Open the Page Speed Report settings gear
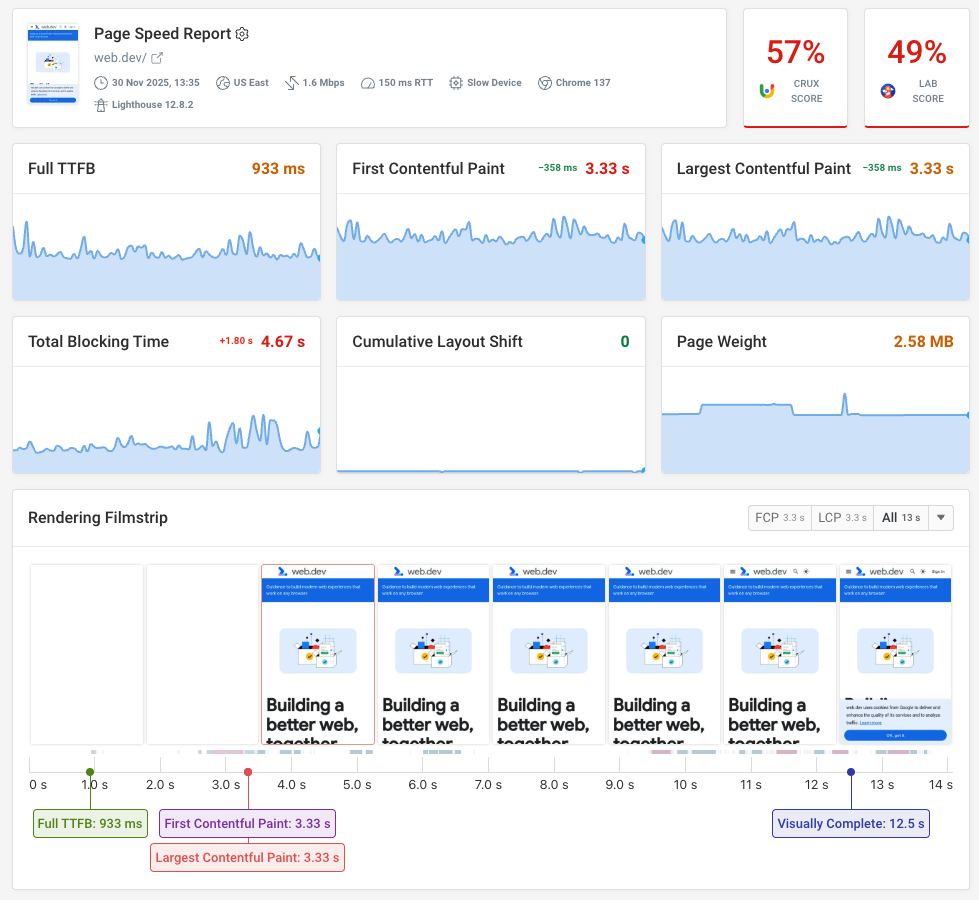This screenshot has width=979, height=900. (242, 33)
